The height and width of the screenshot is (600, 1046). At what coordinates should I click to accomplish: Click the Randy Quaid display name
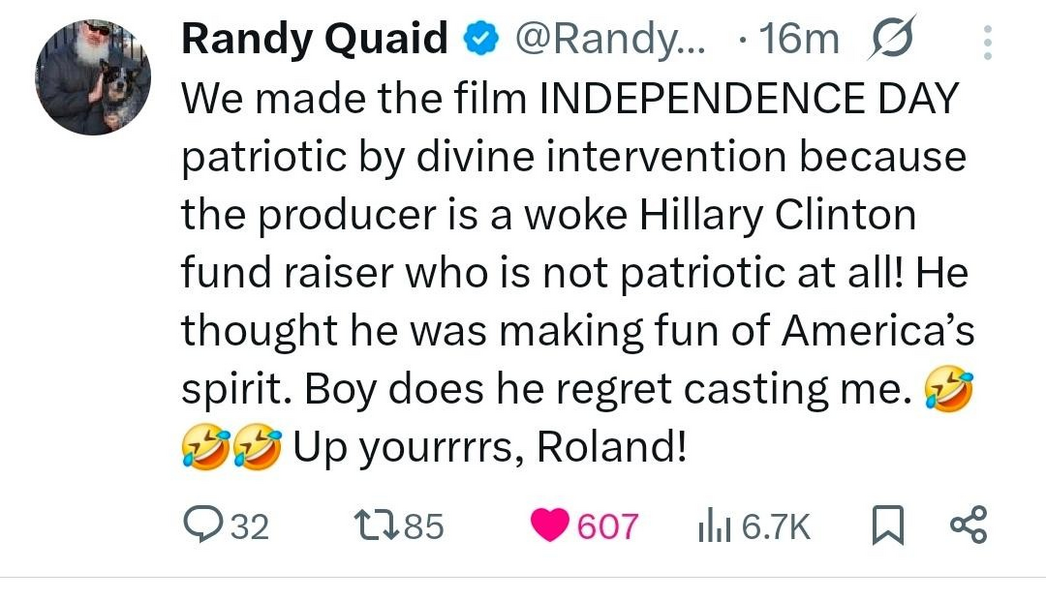[x=314, y=38]
